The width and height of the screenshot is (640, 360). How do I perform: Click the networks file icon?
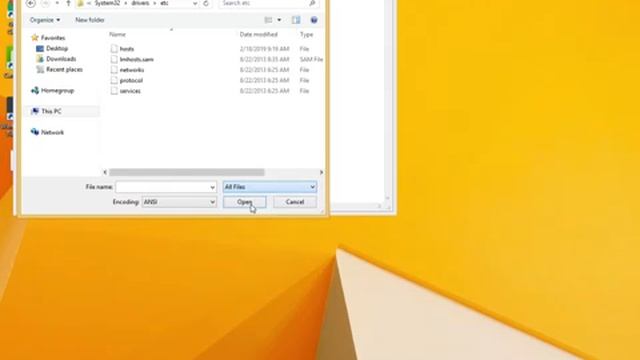[114, 70]
